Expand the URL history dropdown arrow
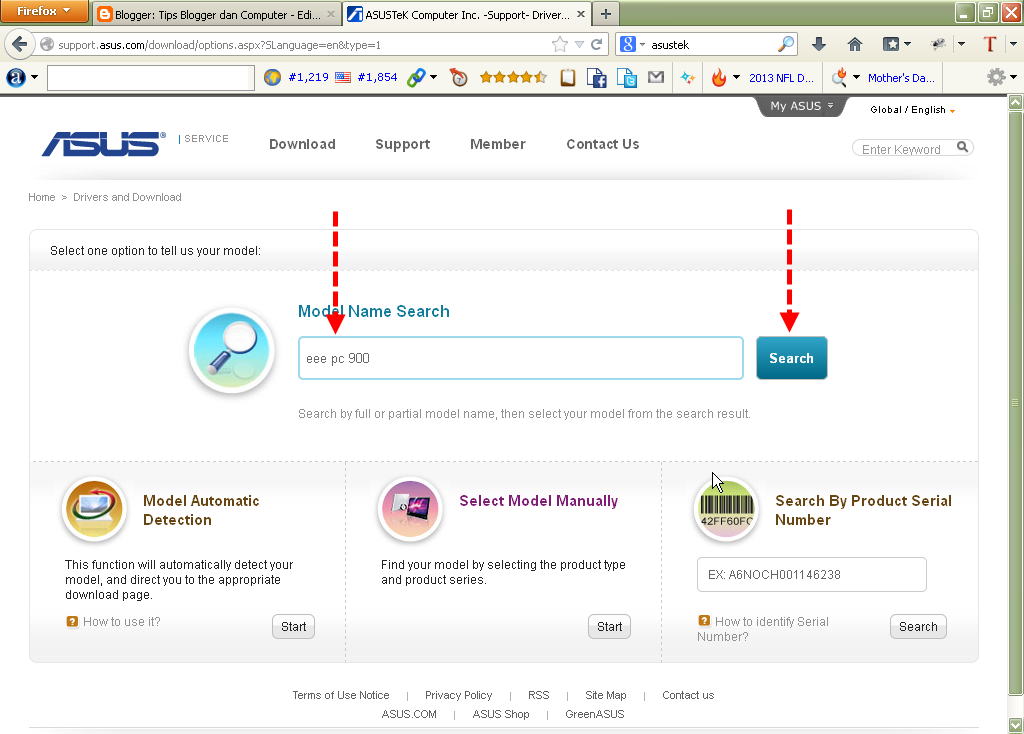This screenshot has width=1024, height=734. click(579, 44)
